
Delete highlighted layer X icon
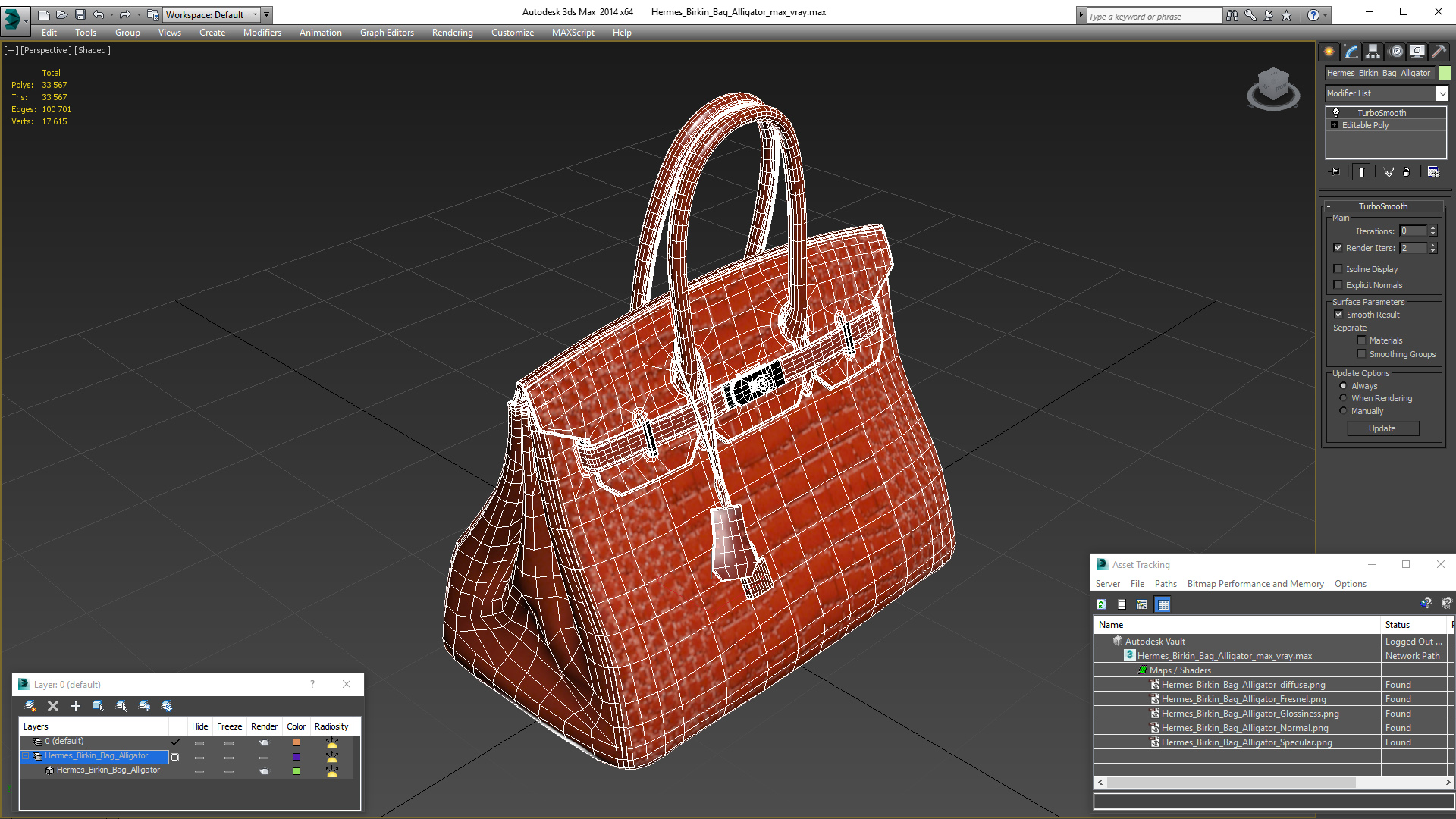pyautogui.click(x=53, y=706)
